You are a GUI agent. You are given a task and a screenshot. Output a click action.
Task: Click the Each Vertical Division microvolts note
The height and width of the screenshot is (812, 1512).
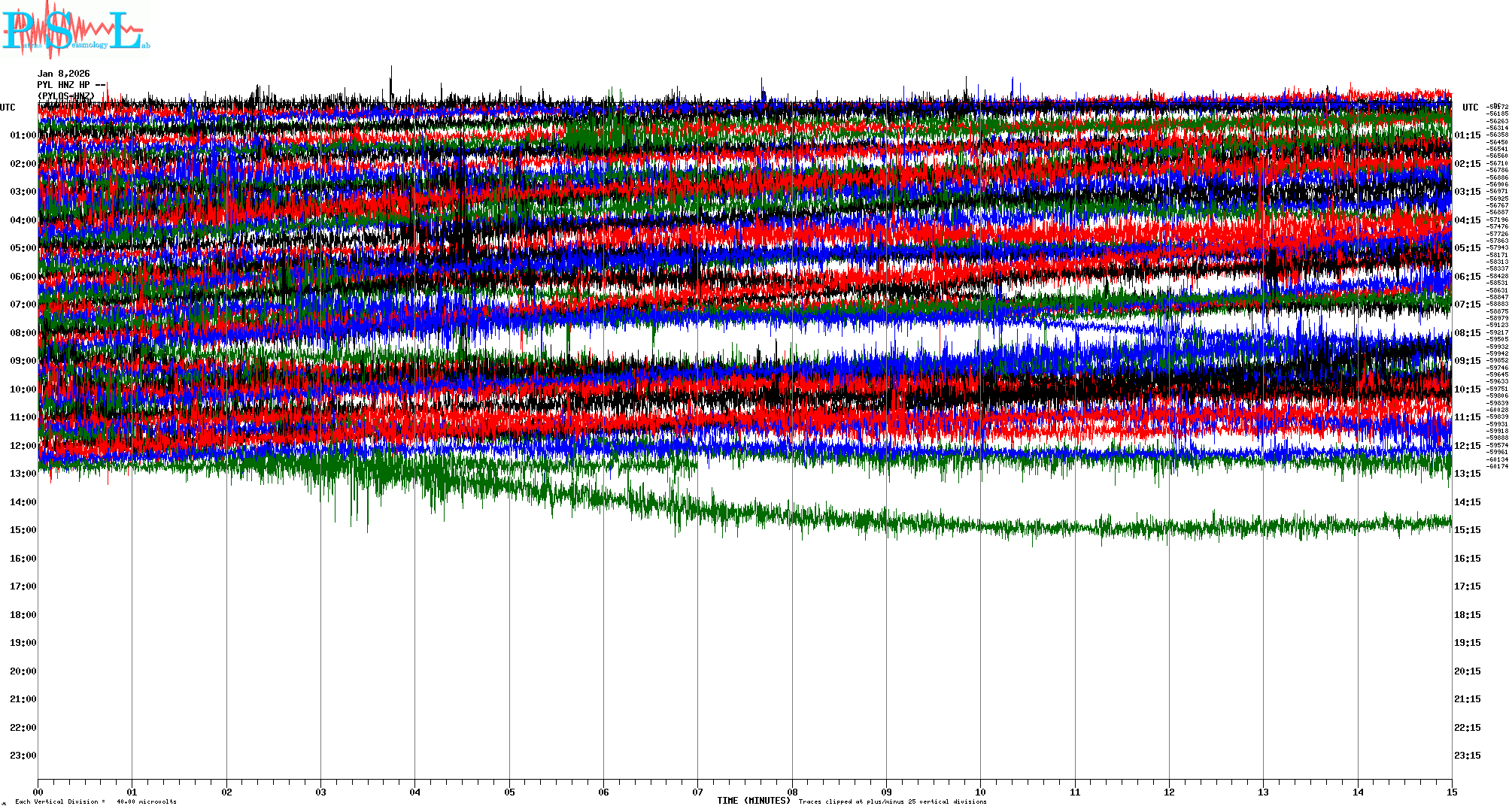point(96,801)
